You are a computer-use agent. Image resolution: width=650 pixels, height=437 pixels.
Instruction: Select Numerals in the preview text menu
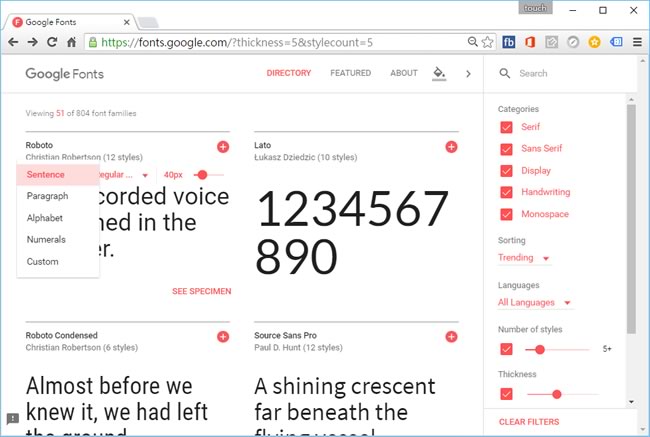(58, 240)
